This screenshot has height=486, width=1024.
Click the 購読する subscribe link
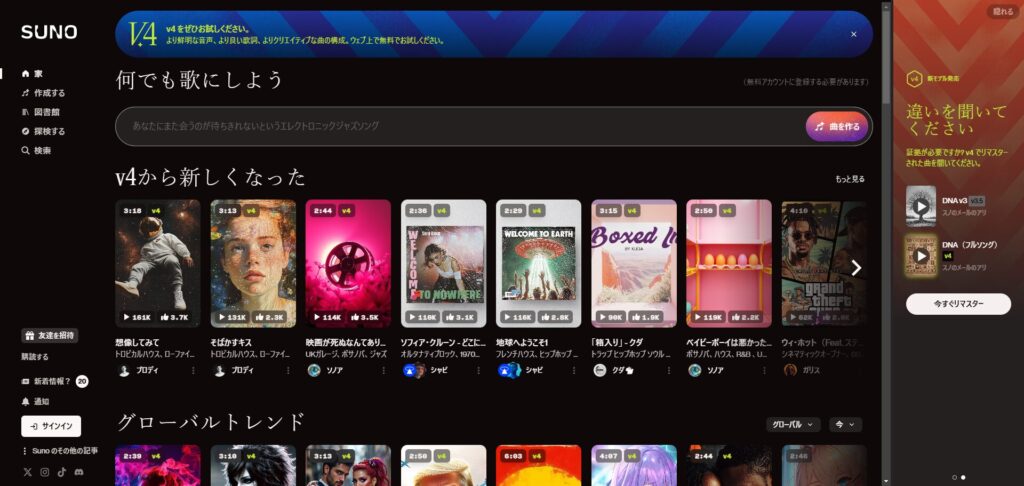(35, 357)
